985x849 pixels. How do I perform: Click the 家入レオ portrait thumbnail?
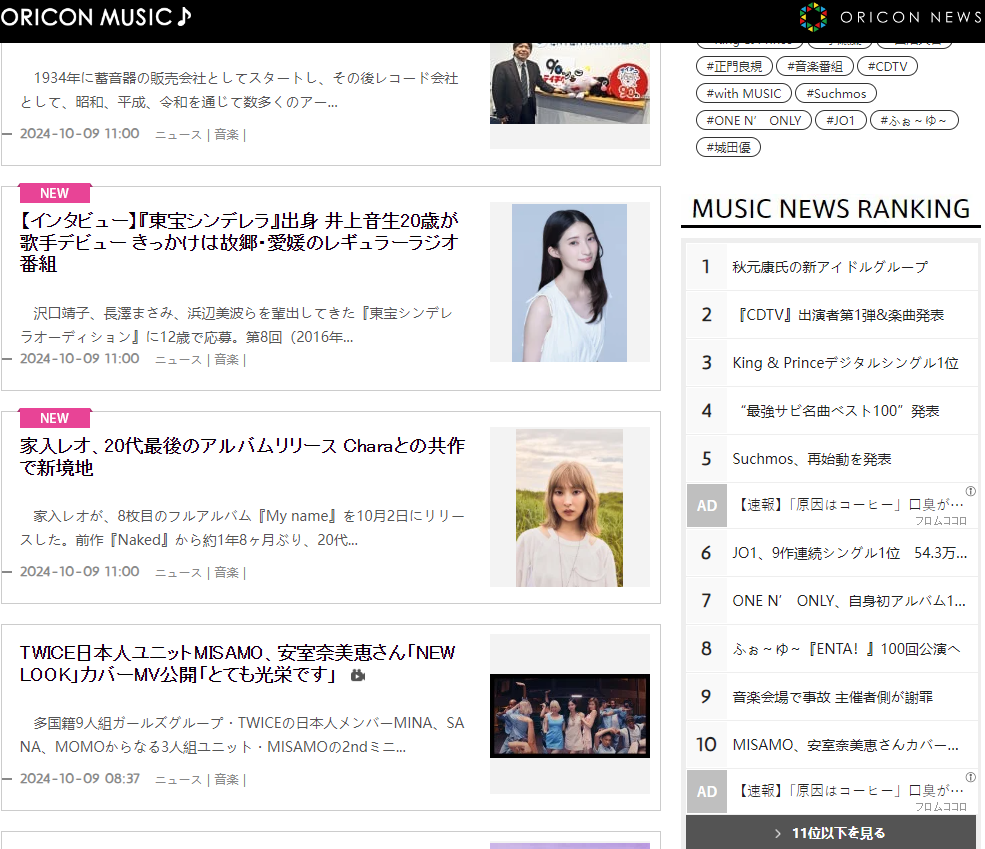pyautogui.click(x=569, y=507)
